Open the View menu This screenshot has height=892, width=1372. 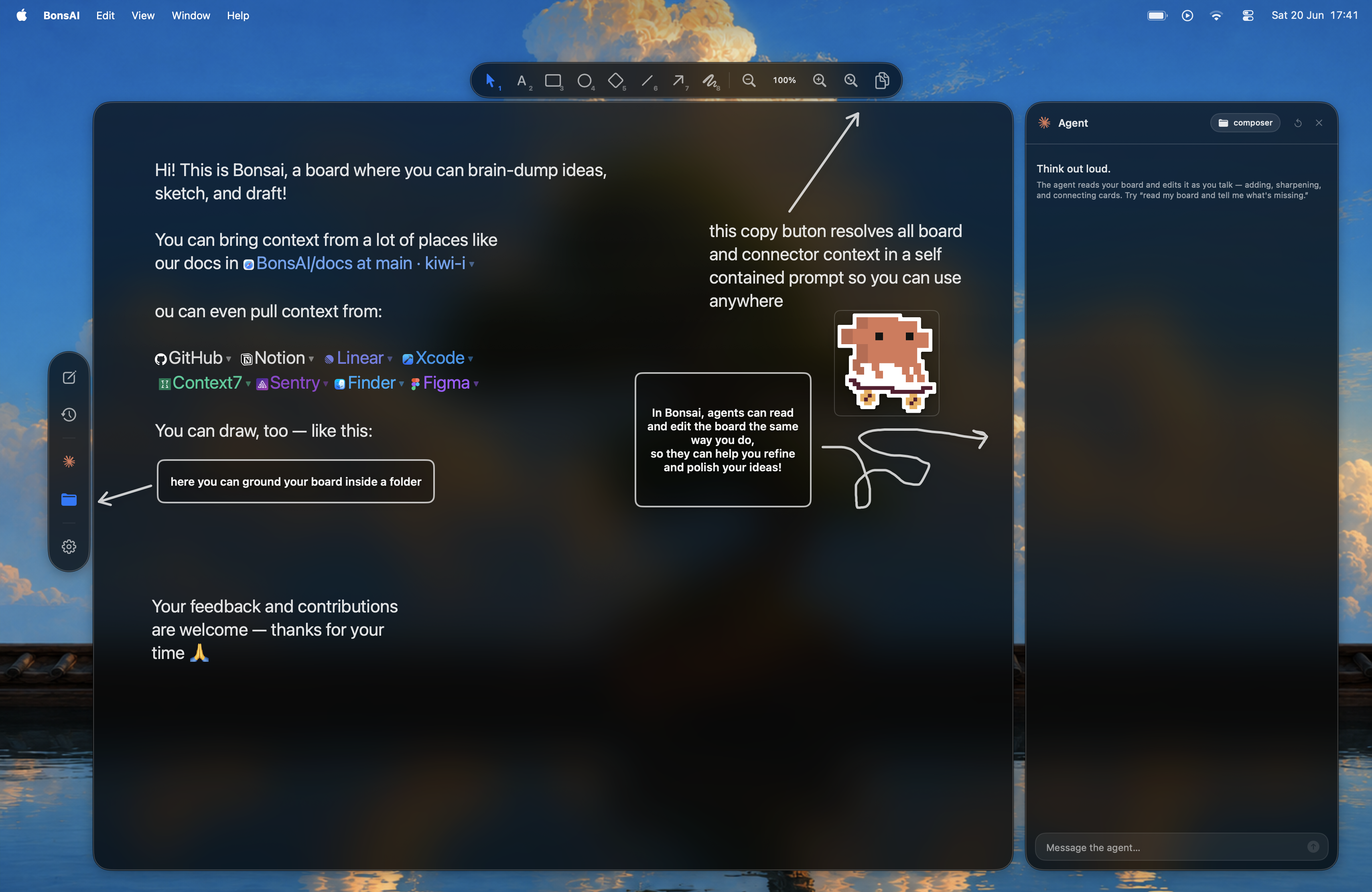pos(143,16)
